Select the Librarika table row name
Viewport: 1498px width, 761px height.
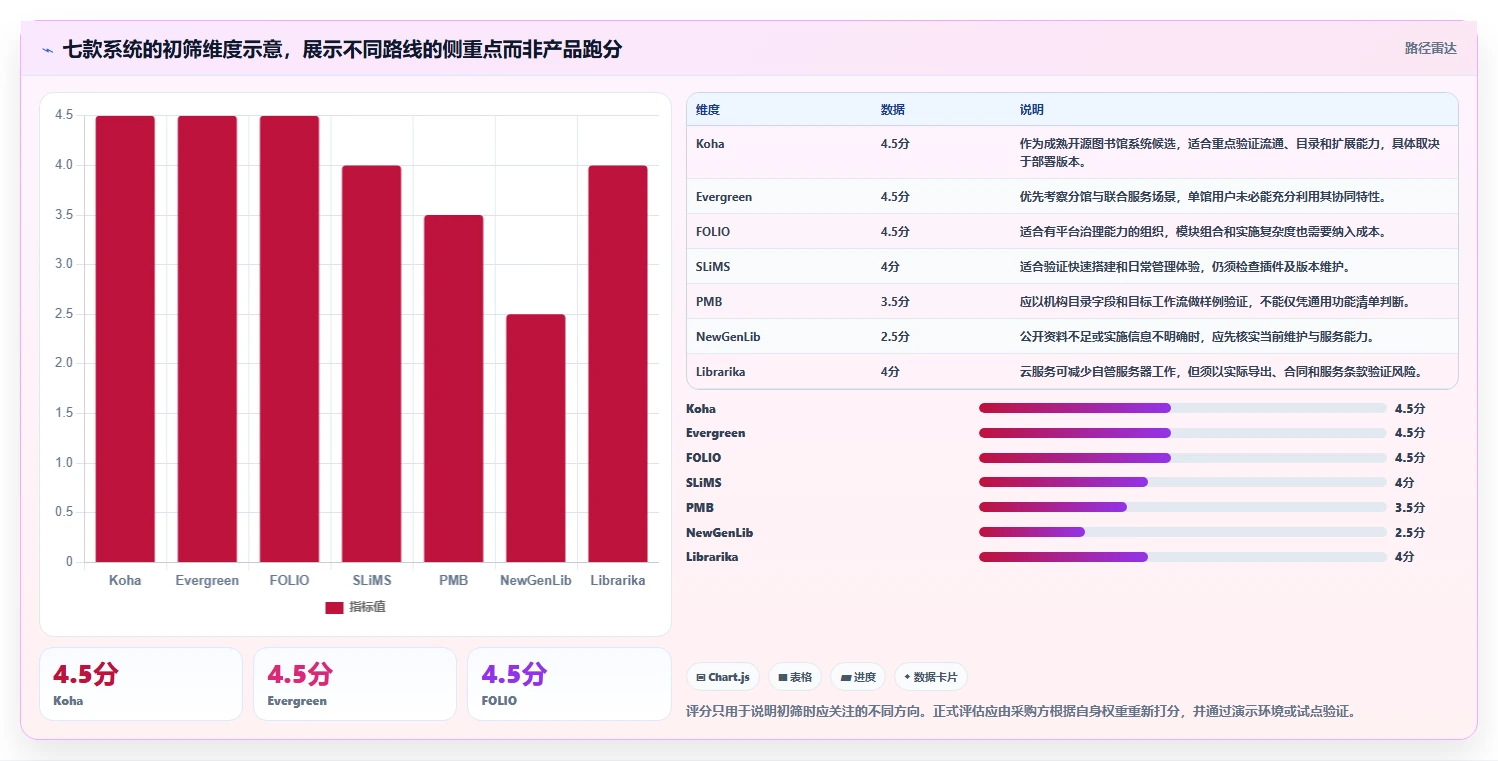click(x=721, y=372)
